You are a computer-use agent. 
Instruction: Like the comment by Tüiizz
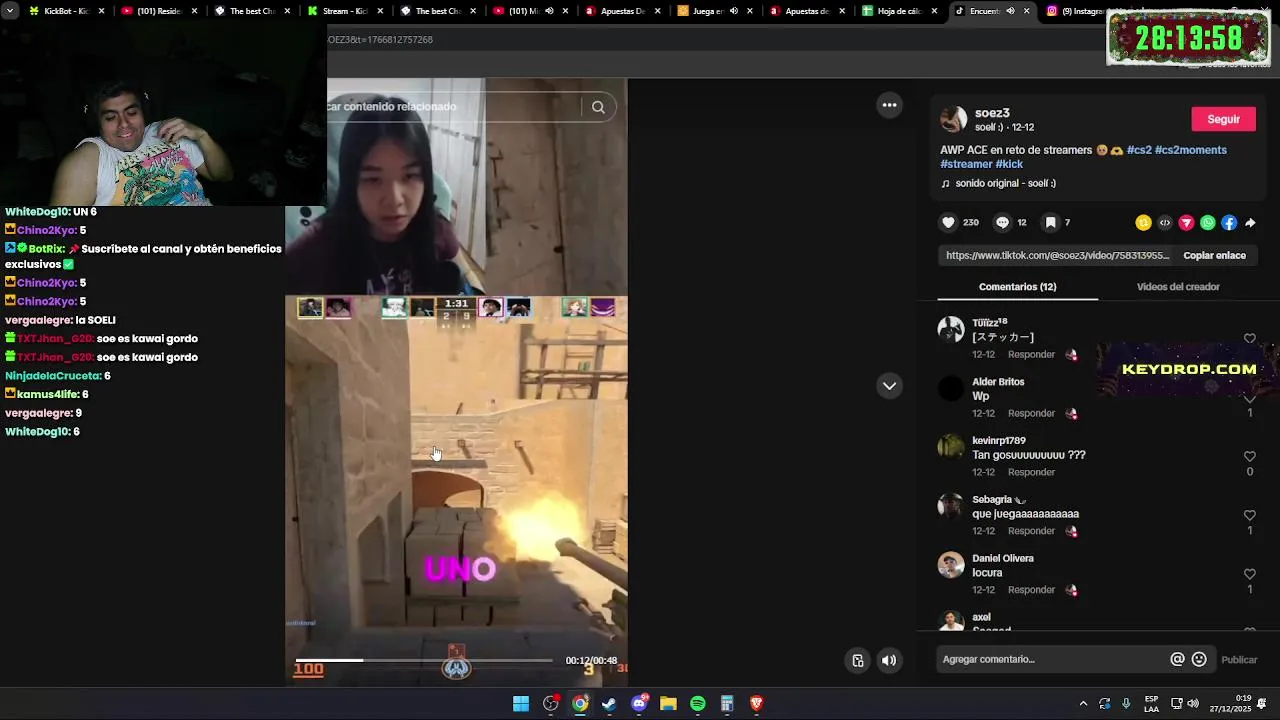[x=1250, y=339]
